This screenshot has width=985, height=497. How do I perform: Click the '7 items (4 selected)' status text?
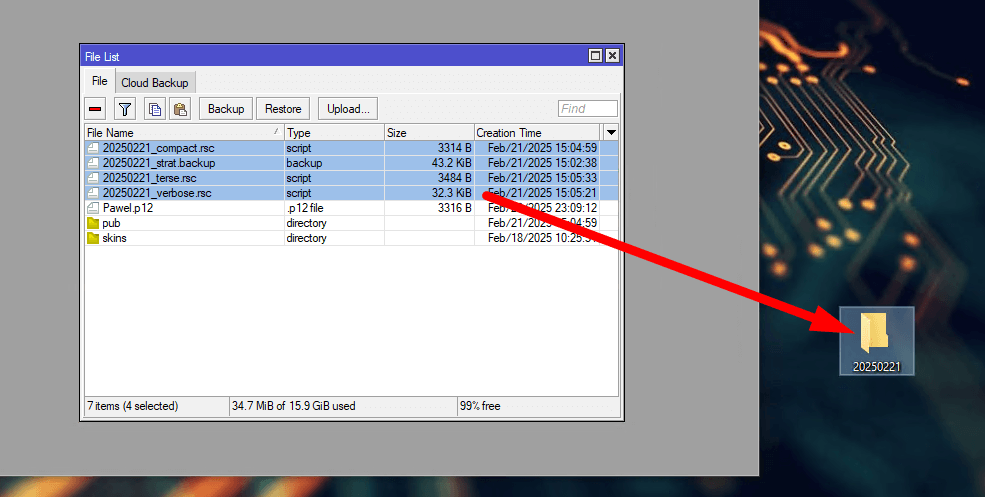click(x=133, y=406)
